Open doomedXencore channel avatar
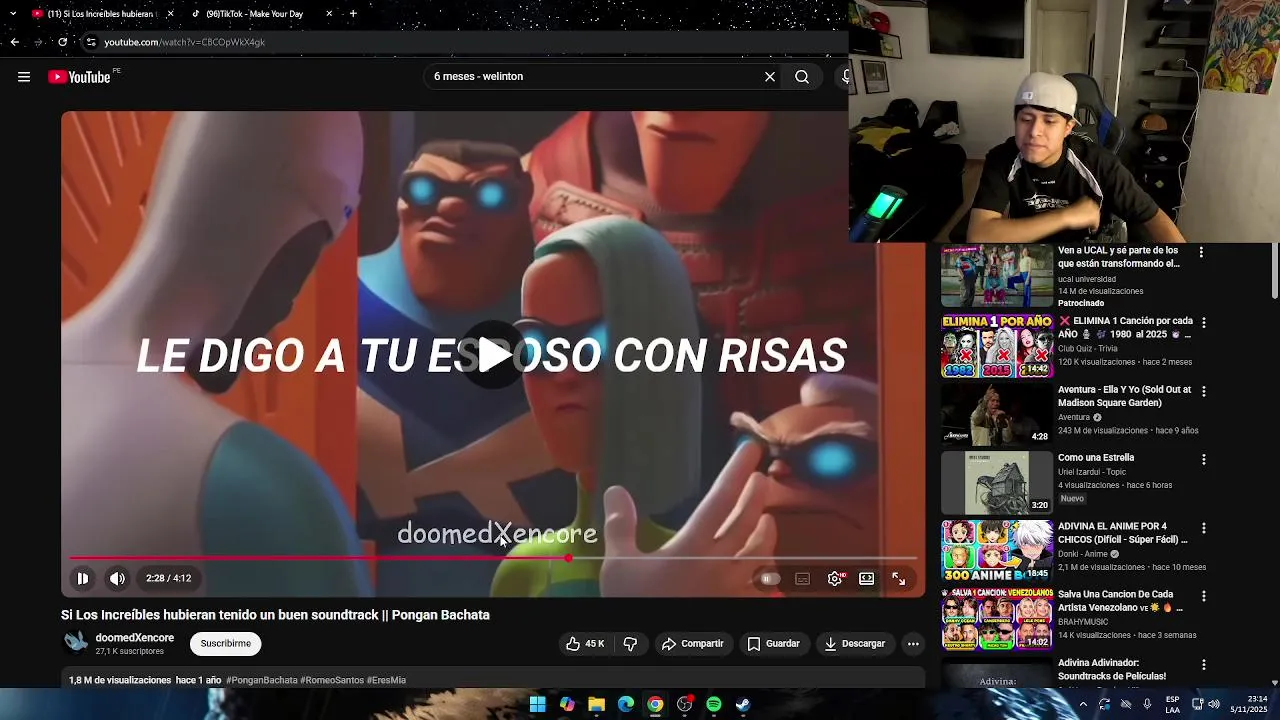The height and width of the screenshot is (720, 1280). tap(76, 643)
